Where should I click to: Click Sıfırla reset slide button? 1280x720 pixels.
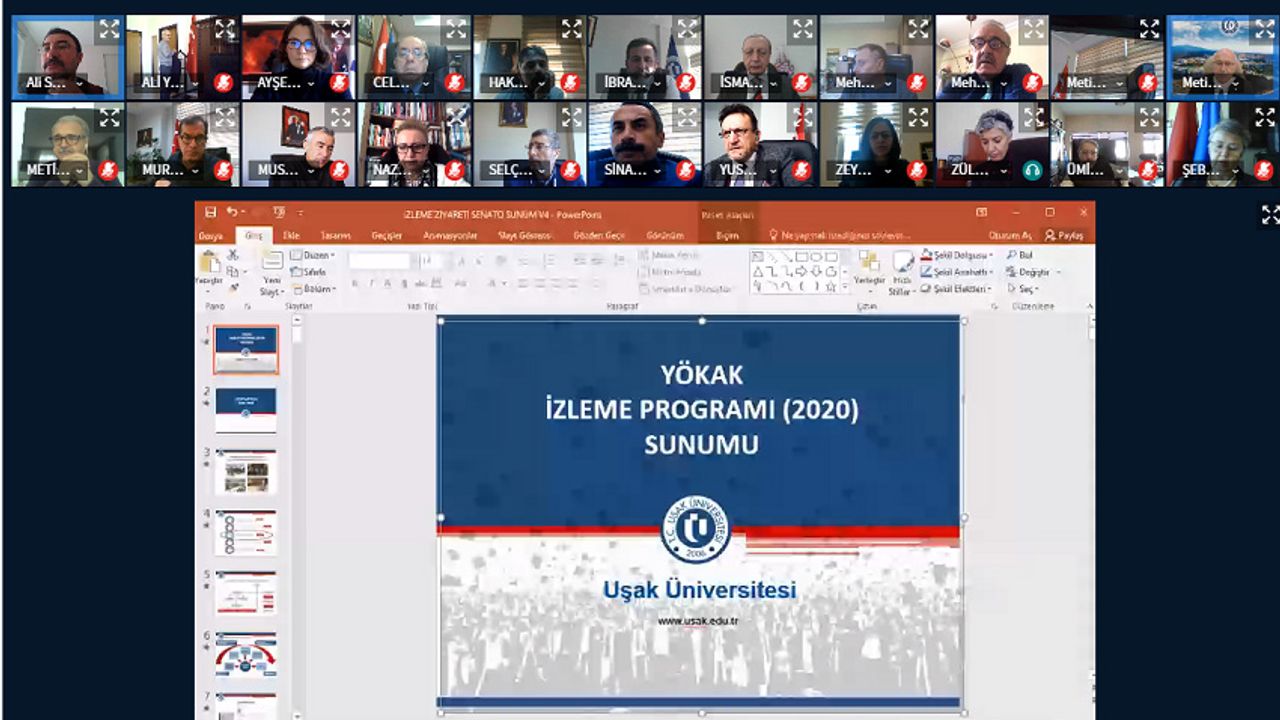[309, 272]
